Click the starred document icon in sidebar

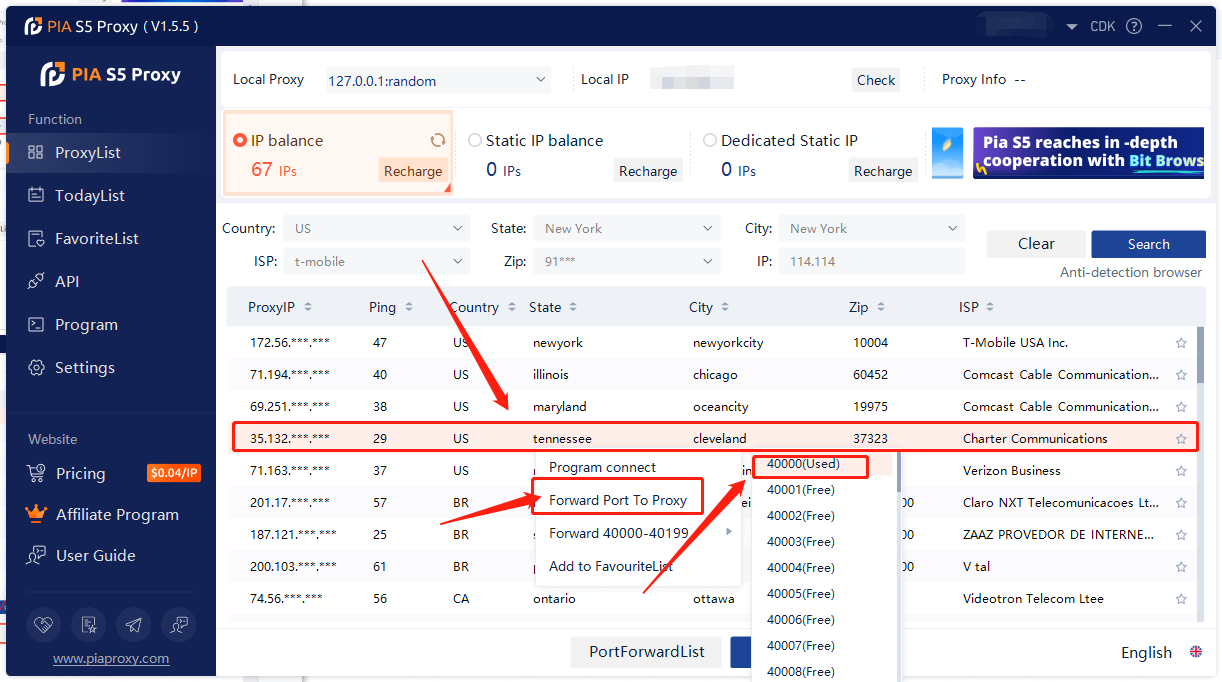coord(88,624)
